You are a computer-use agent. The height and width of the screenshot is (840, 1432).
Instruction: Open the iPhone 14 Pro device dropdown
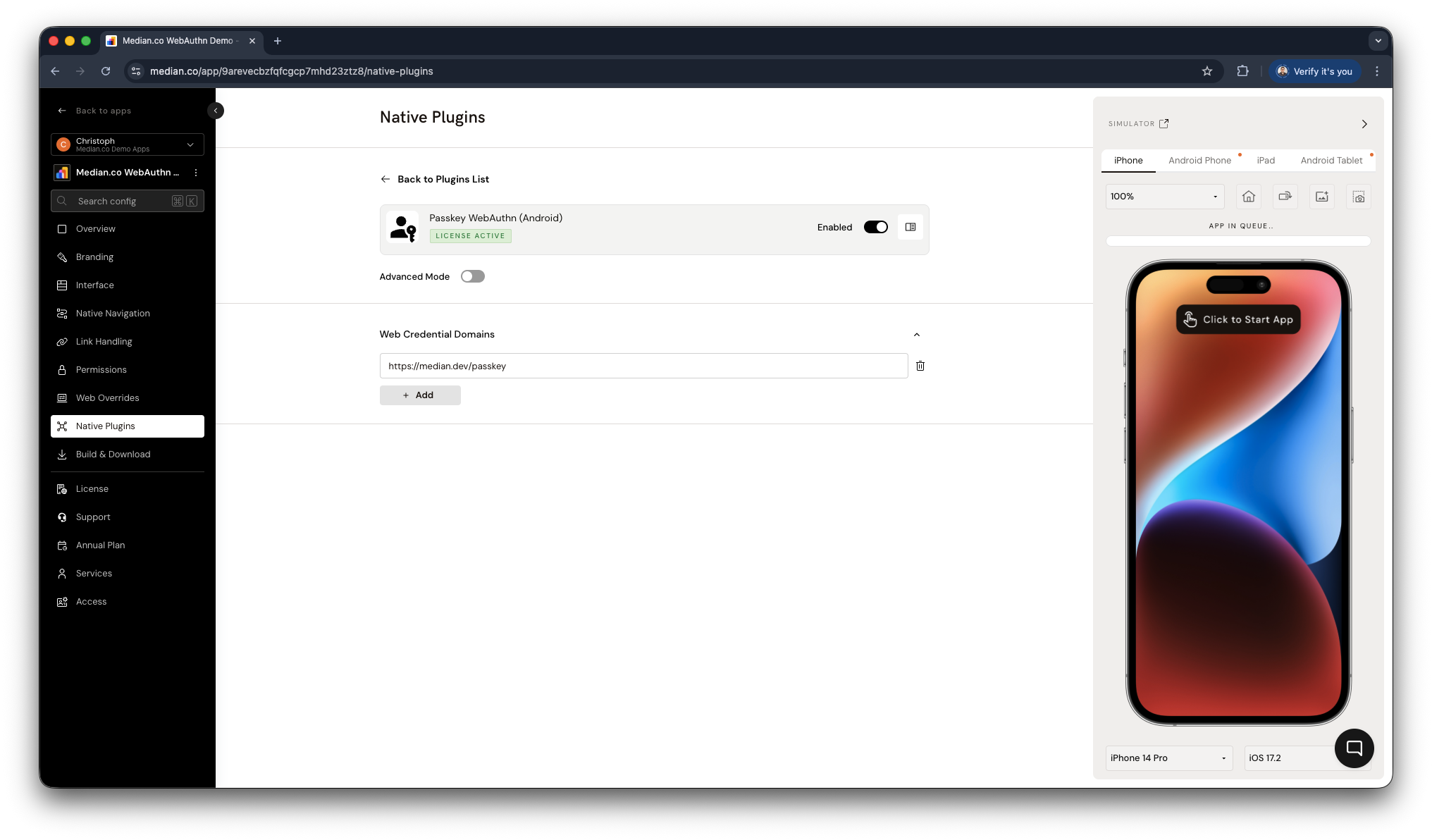tap(1168, 758)
